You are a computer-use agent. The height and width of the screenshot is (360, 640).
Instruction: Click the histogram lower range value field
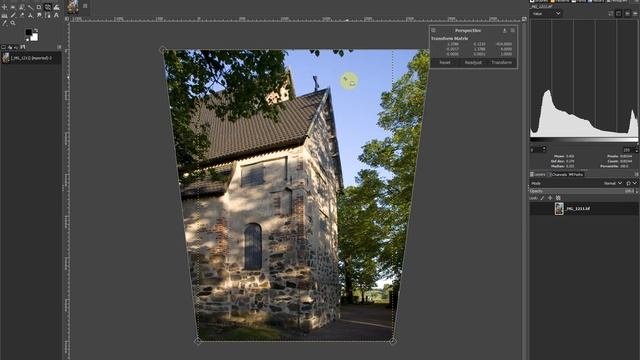(538, 150)
